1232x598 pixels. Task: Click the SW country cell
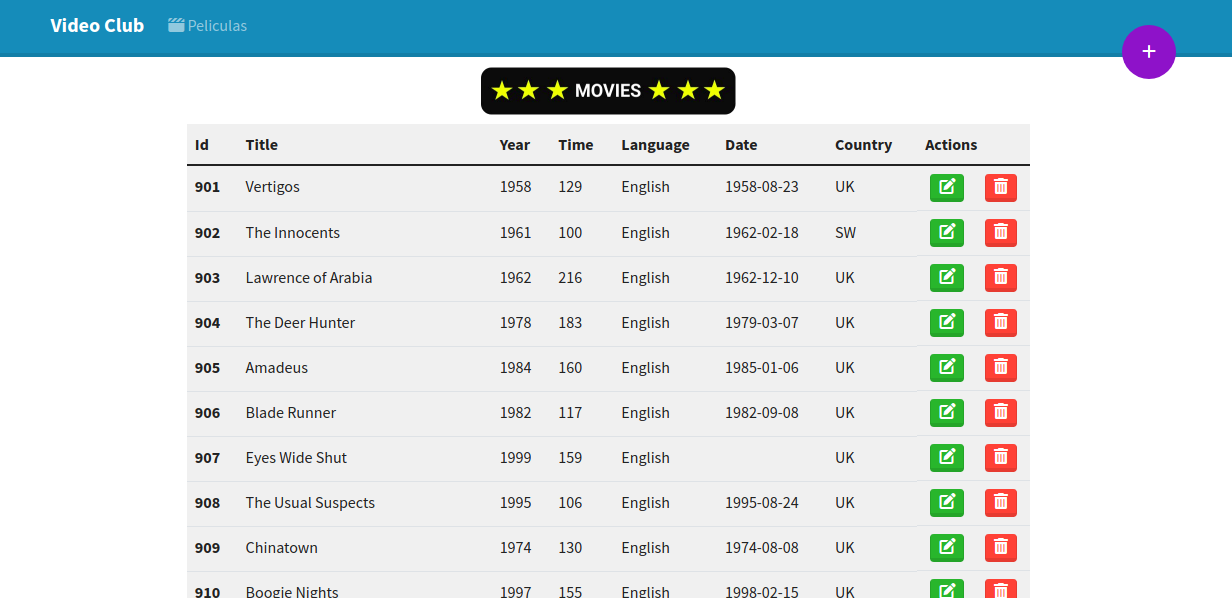coord(846,233)
